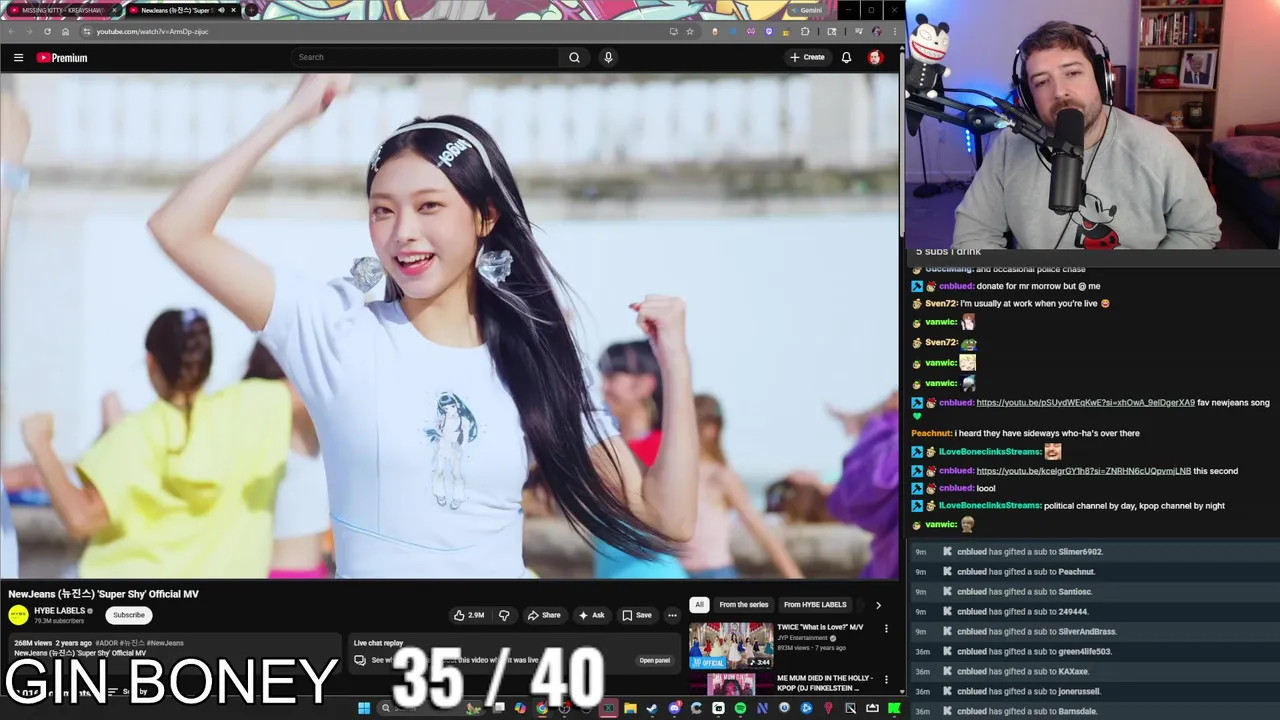1280x720 pixels.
Task: Open the Create menu
Action: (807, 57)
